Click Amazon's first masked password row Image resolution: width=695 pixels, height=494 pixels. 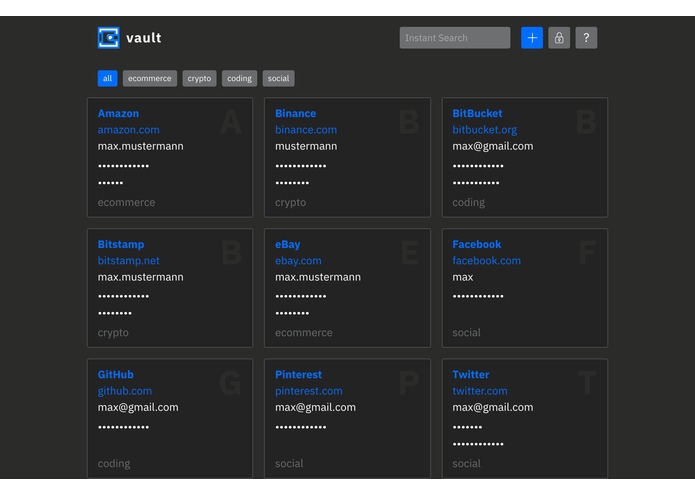pyautogui.click(x=124, y=166)
